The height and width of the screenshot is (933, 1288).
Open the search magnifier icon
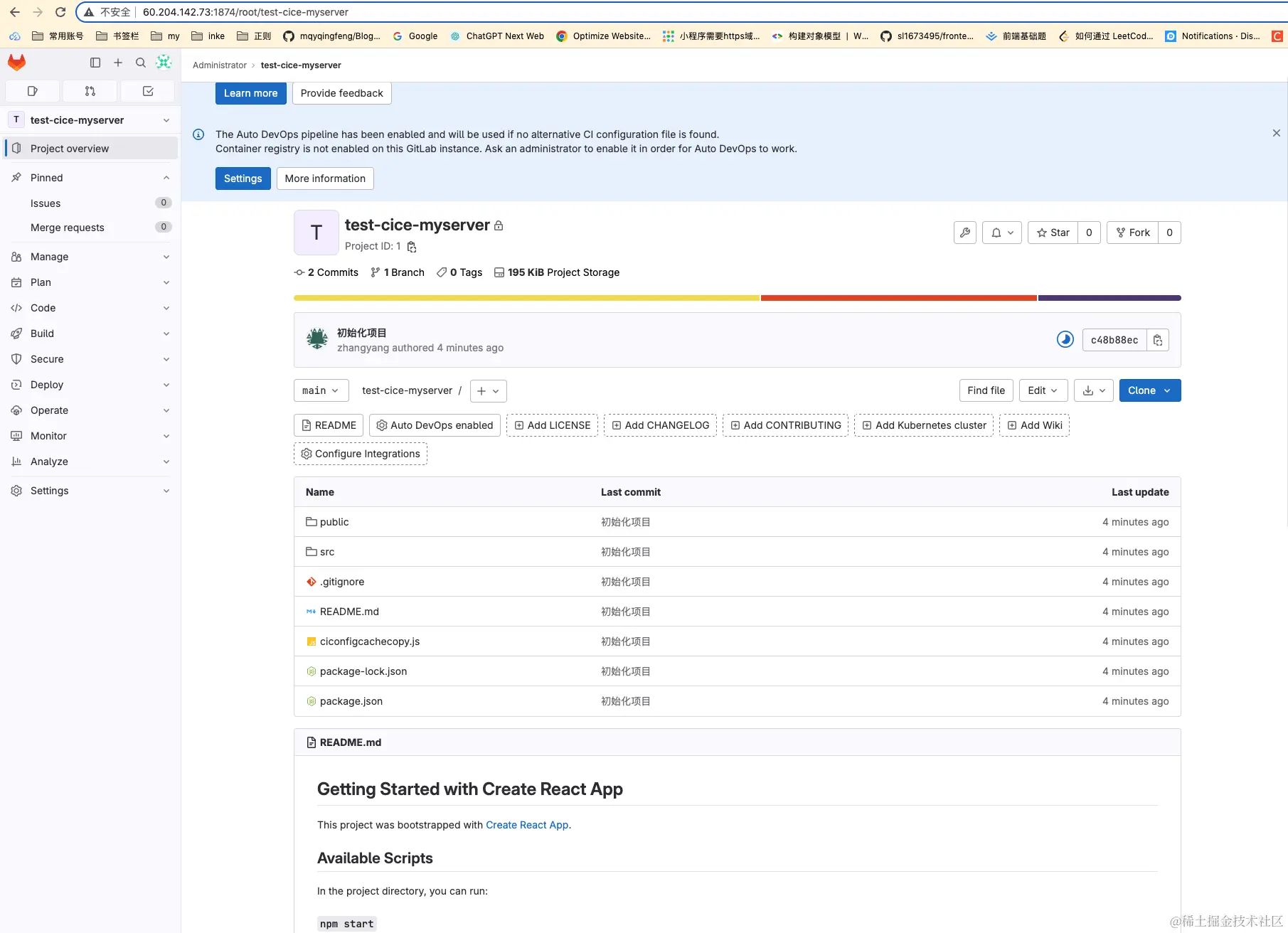(141, 63)
